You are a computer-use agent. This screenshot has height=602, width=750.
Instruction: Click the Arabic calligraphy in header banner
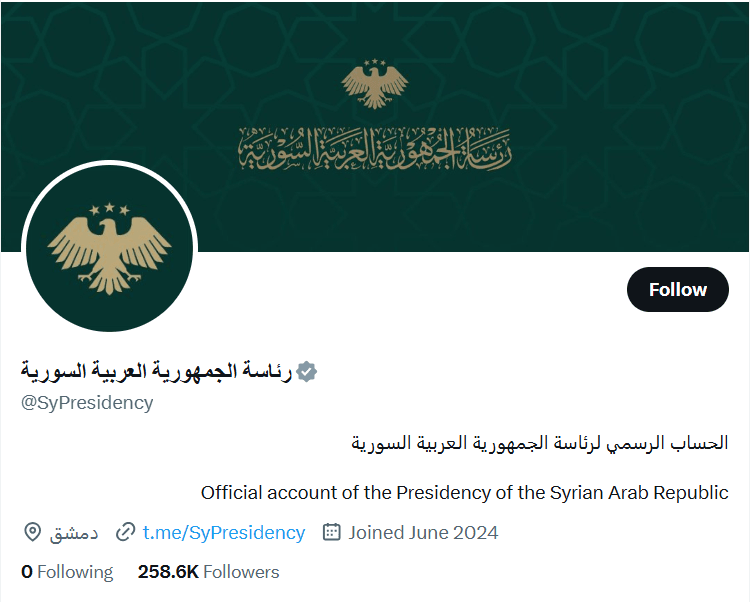click(375, 148)
